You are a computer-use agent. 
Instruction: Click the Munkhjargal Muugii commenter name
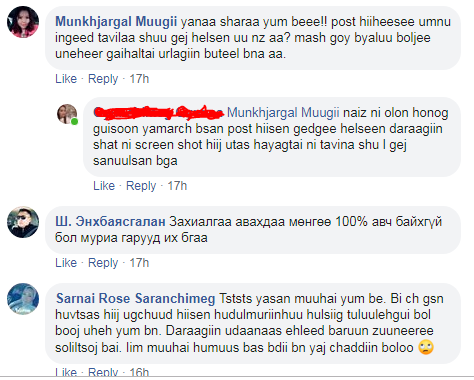[x=116, y=22]
